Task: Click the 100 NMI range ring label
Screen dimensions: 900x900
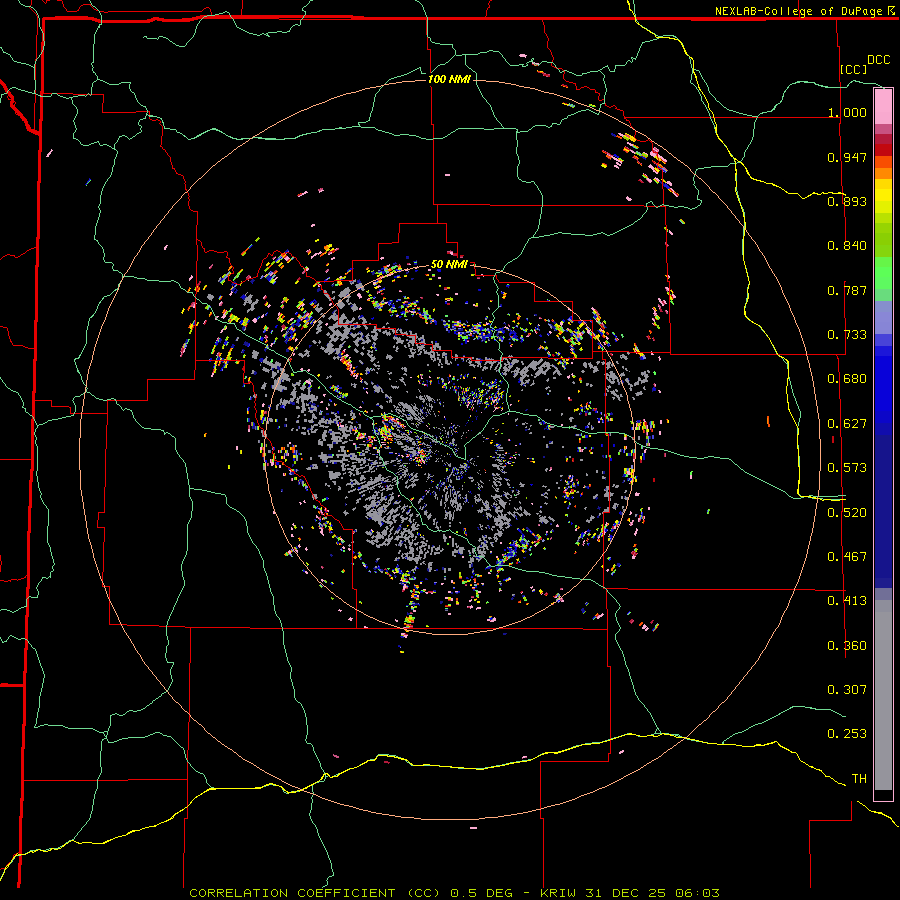Action: click(449, 79)
